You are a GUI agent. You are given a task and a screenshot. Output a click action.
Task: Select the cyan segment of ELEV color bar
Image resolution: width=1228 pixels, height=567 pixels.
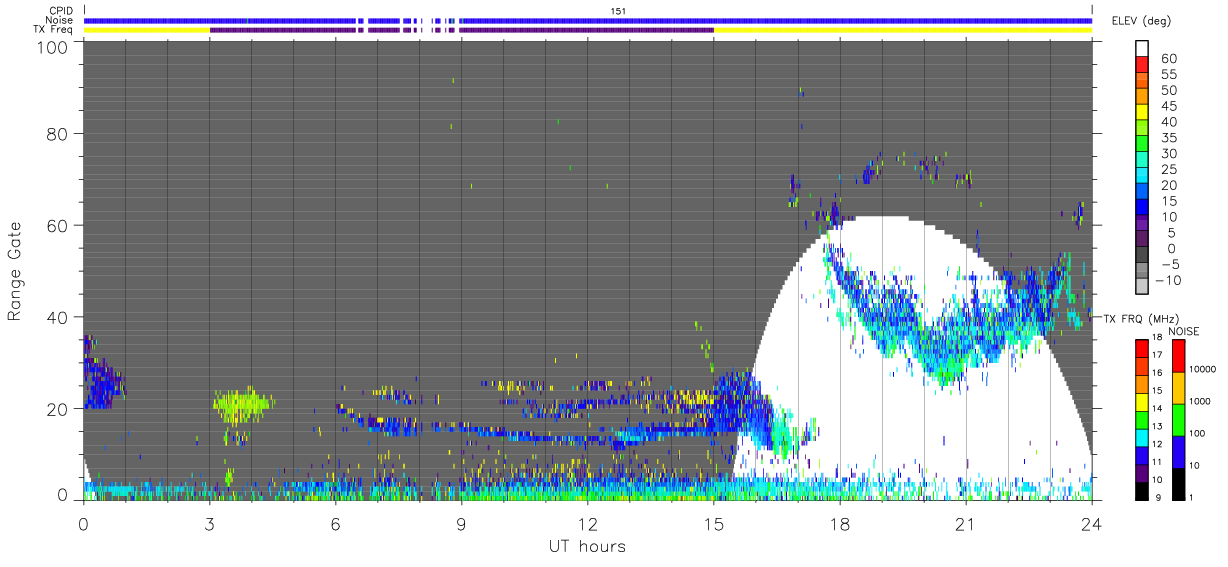pyautogui.click(x=1142, y=173)
